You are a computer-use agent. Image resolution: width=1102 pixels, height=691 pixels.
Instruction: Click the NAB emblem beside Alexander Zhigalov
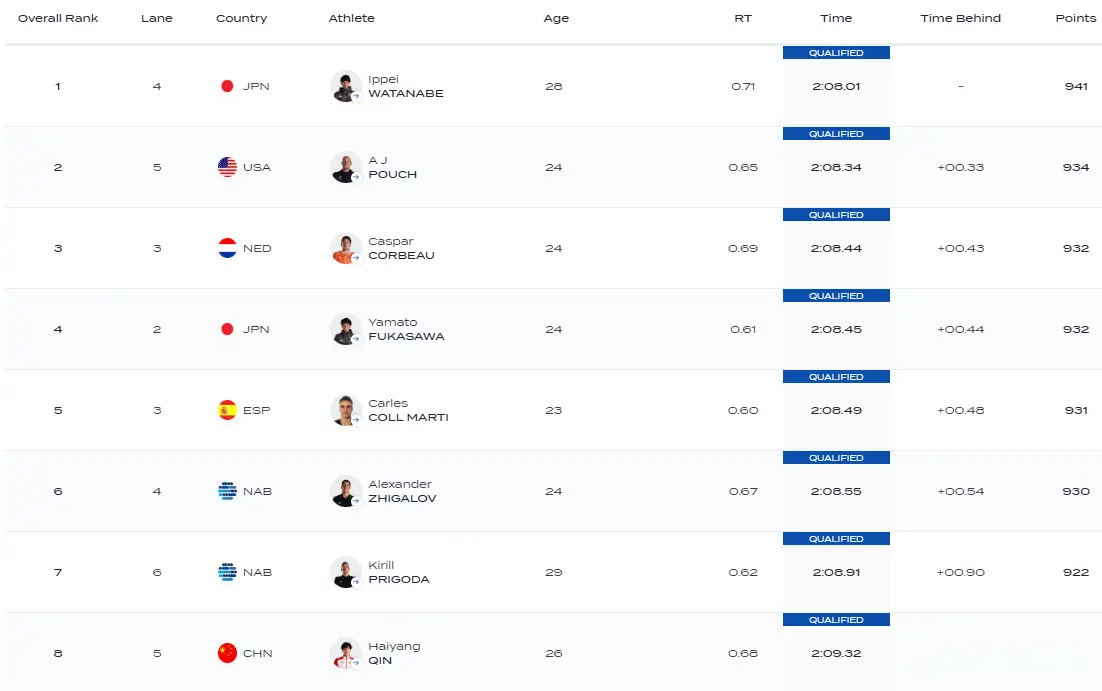coord(227,491)
